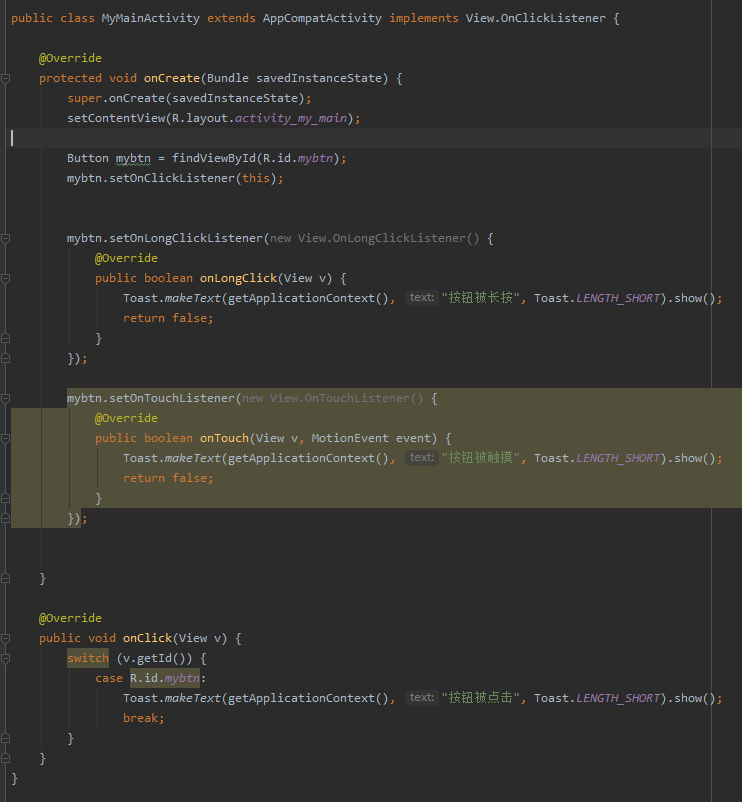The height and width of the screenshot is (802, 742).
Task: Click the fold end marker at onCreate's closing brace
Action: [x=6, y=578]
